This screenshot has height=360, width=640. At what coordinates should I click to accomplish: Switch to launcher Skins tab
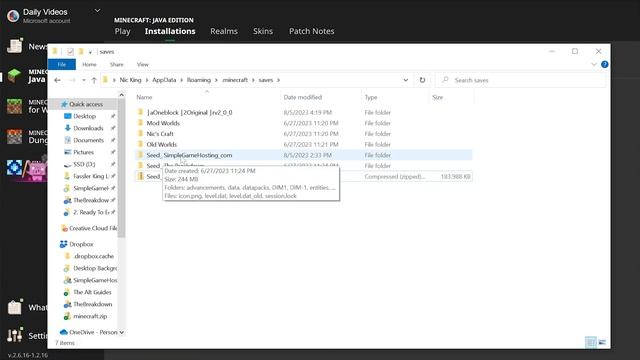point(263,31)
